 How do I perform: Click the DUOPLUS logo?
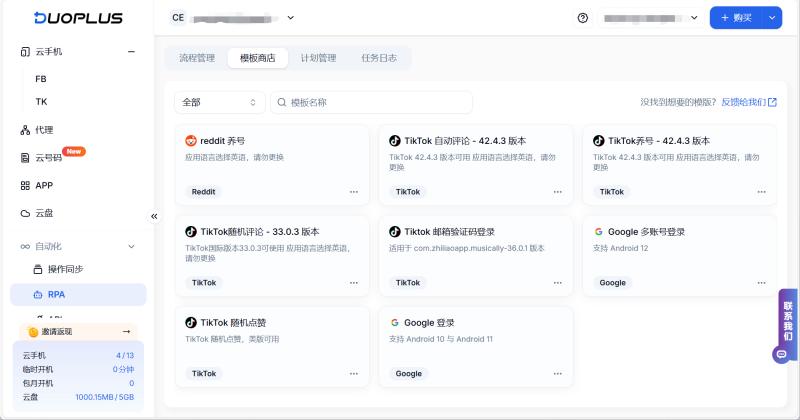tap(76, 18)
